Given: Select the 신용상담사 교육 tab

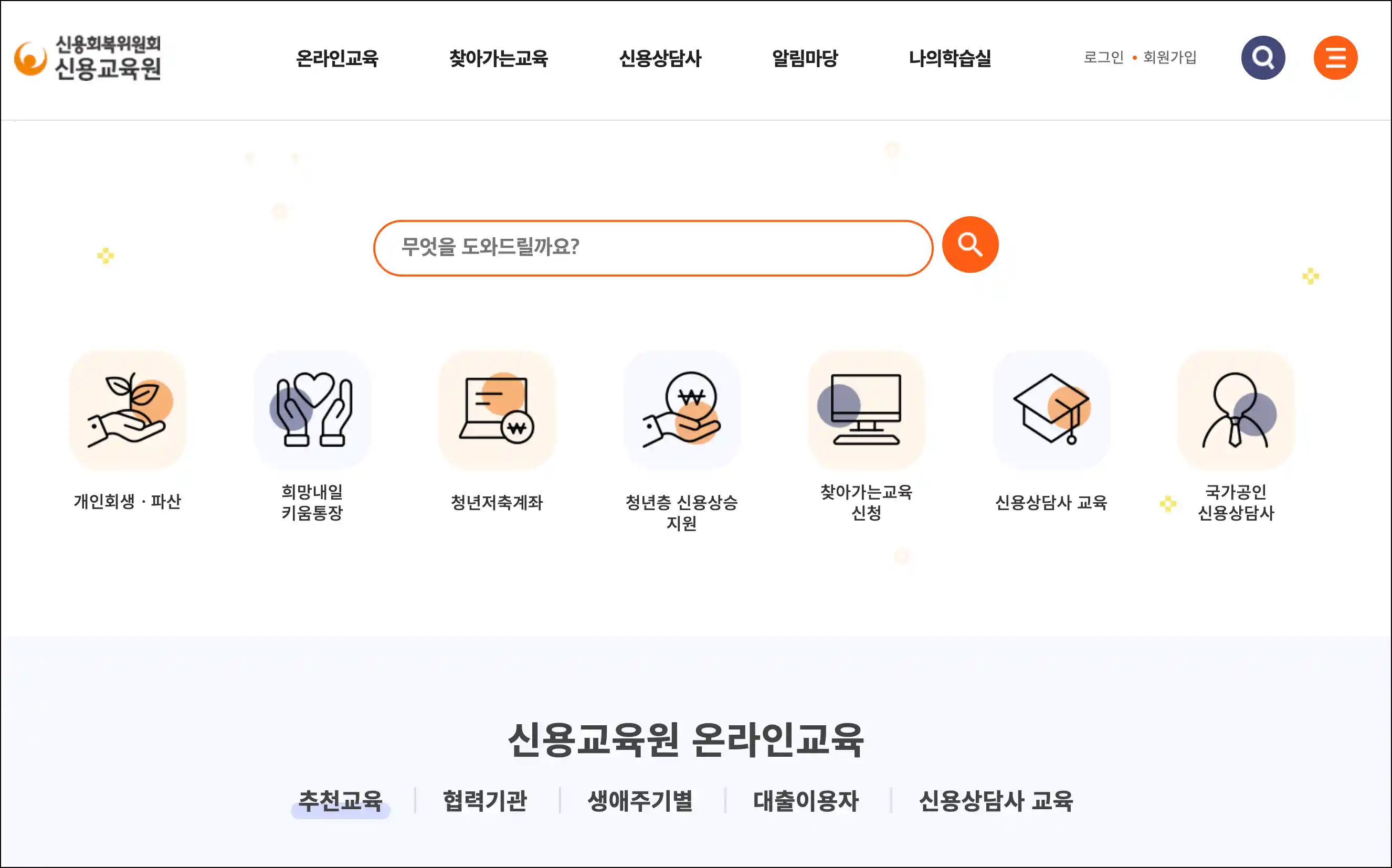Looking at the screenshot, I should [x=996, y=801].
